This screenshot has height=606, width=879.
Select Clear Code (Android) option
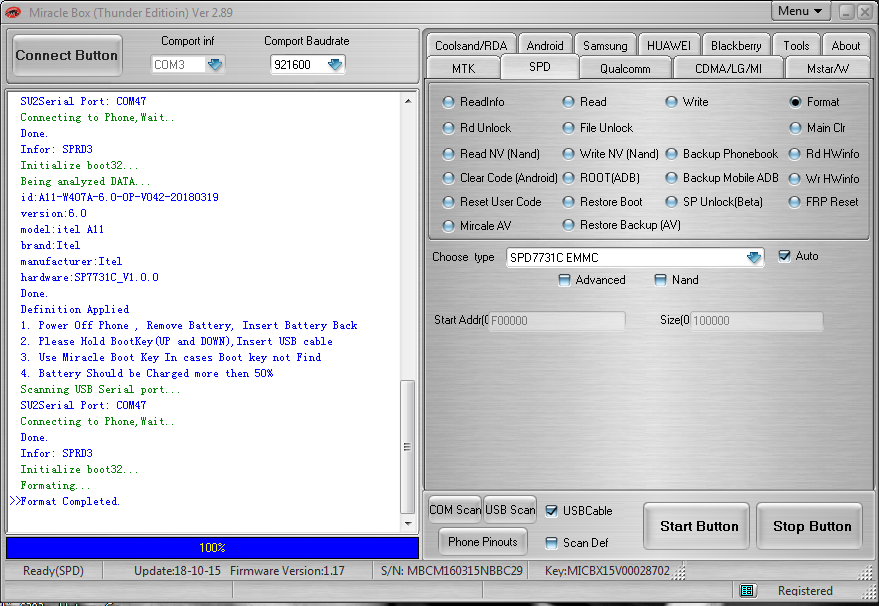point(500,178)
